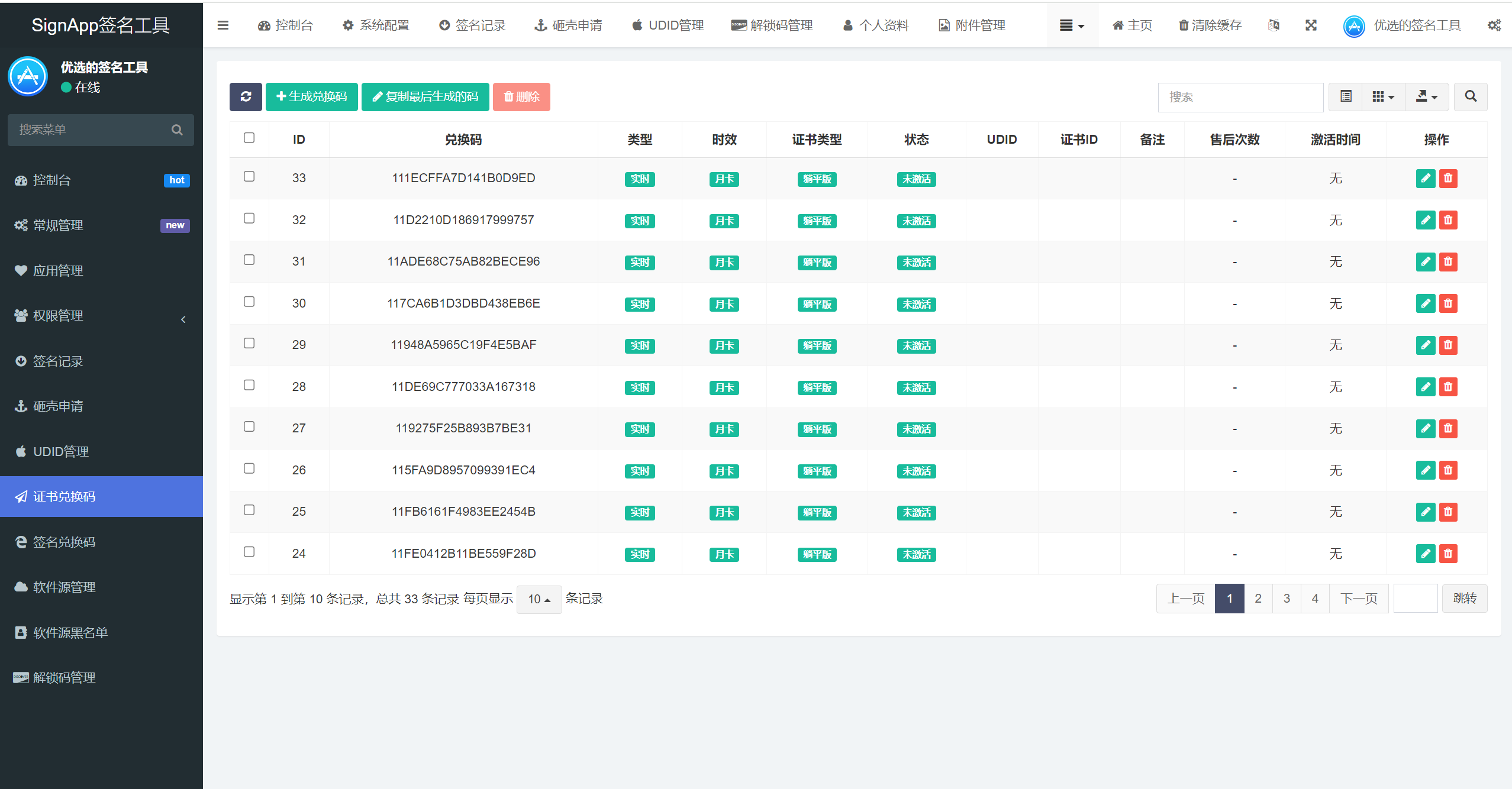Open the columns visibility dropdown
Viewport: 1512px width, 789px height.
[x=1383, y=96]
